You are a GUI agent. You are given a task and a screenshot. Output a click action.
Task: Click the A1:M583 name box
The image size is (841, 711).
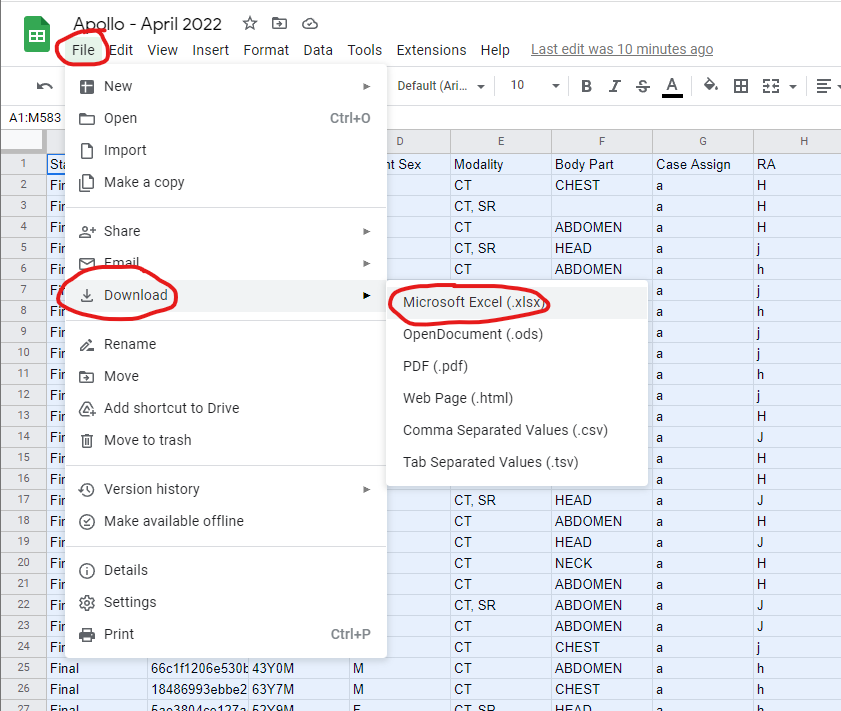click(35, 118)
